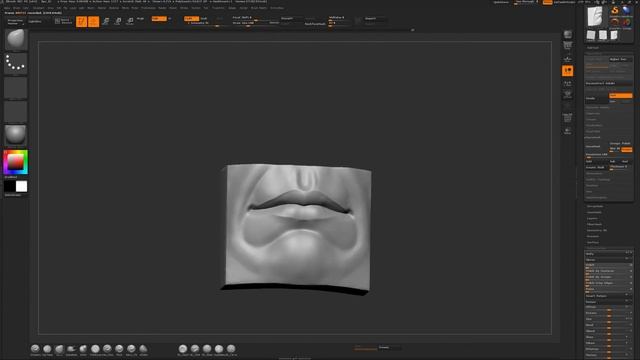Click the SPix icon under BPR

[568, 46]
